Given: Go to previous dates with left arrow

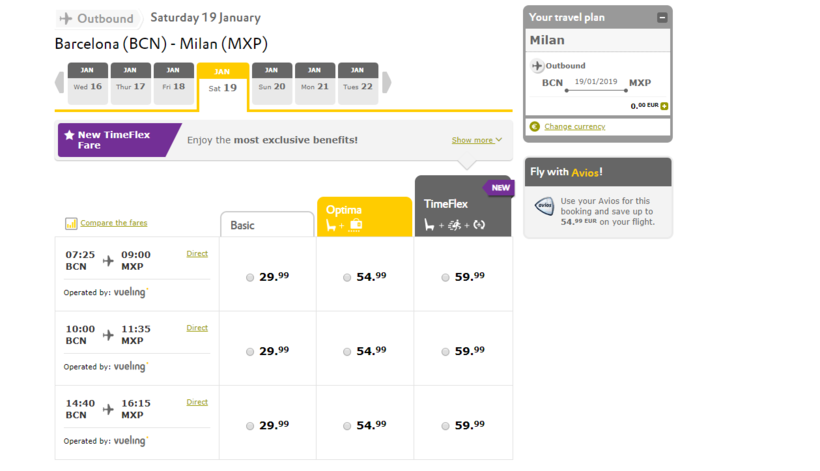Looking at the screenshot, I should 60,83.
